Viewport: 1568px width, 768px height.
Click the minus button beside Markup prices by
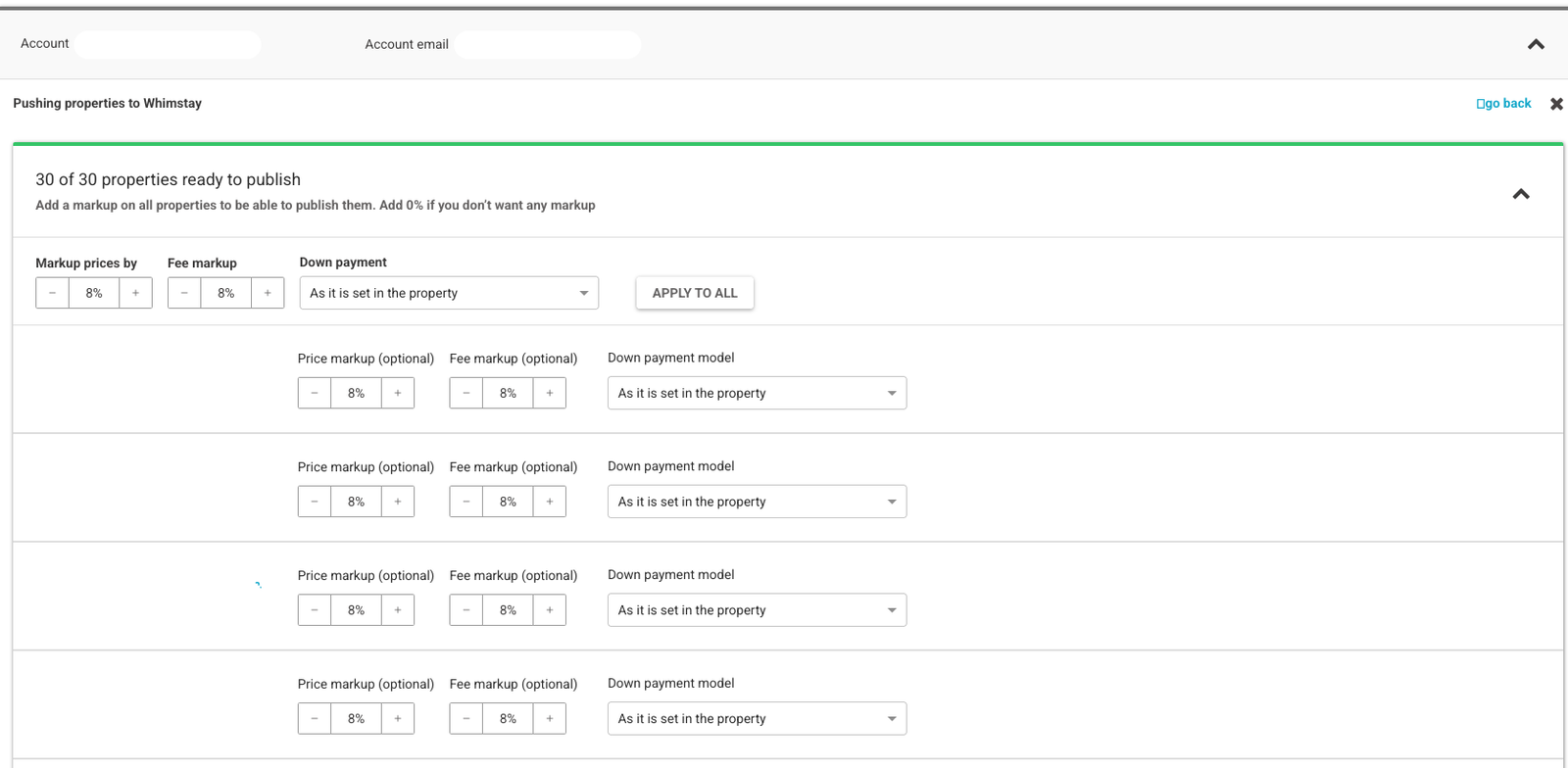(x=53, y=293)
